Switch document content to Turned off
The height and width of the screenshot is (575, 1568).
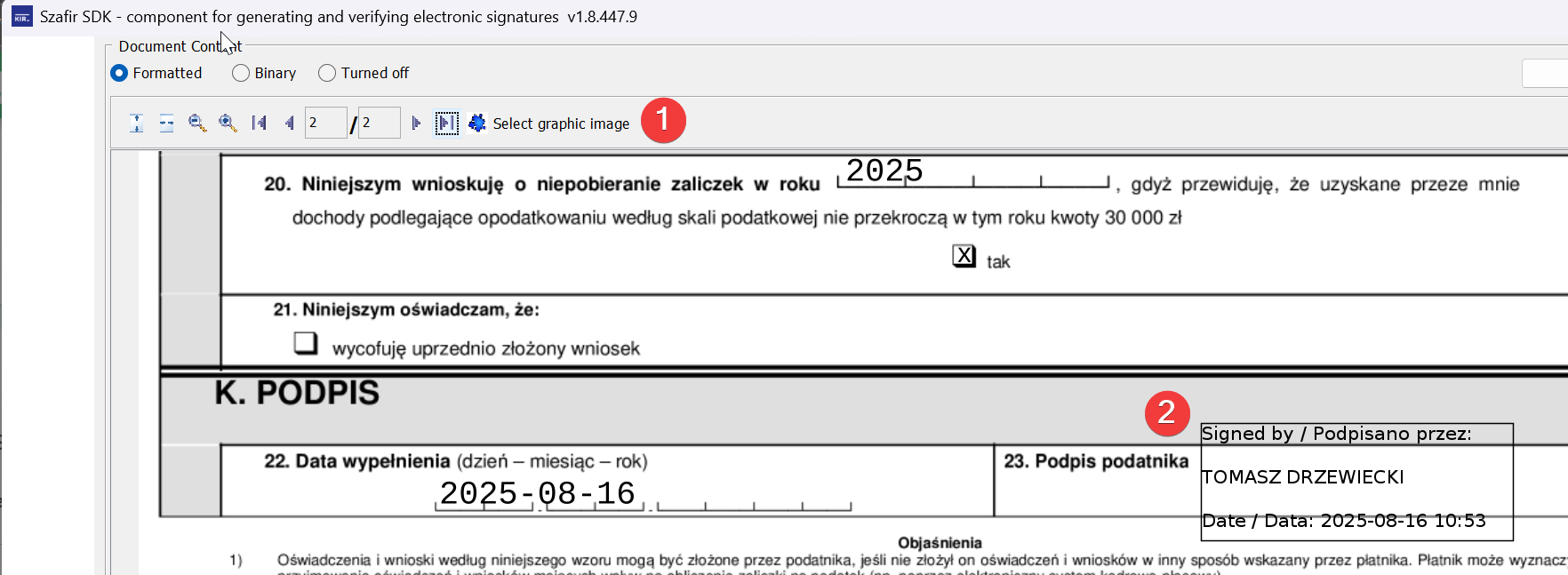327,74
